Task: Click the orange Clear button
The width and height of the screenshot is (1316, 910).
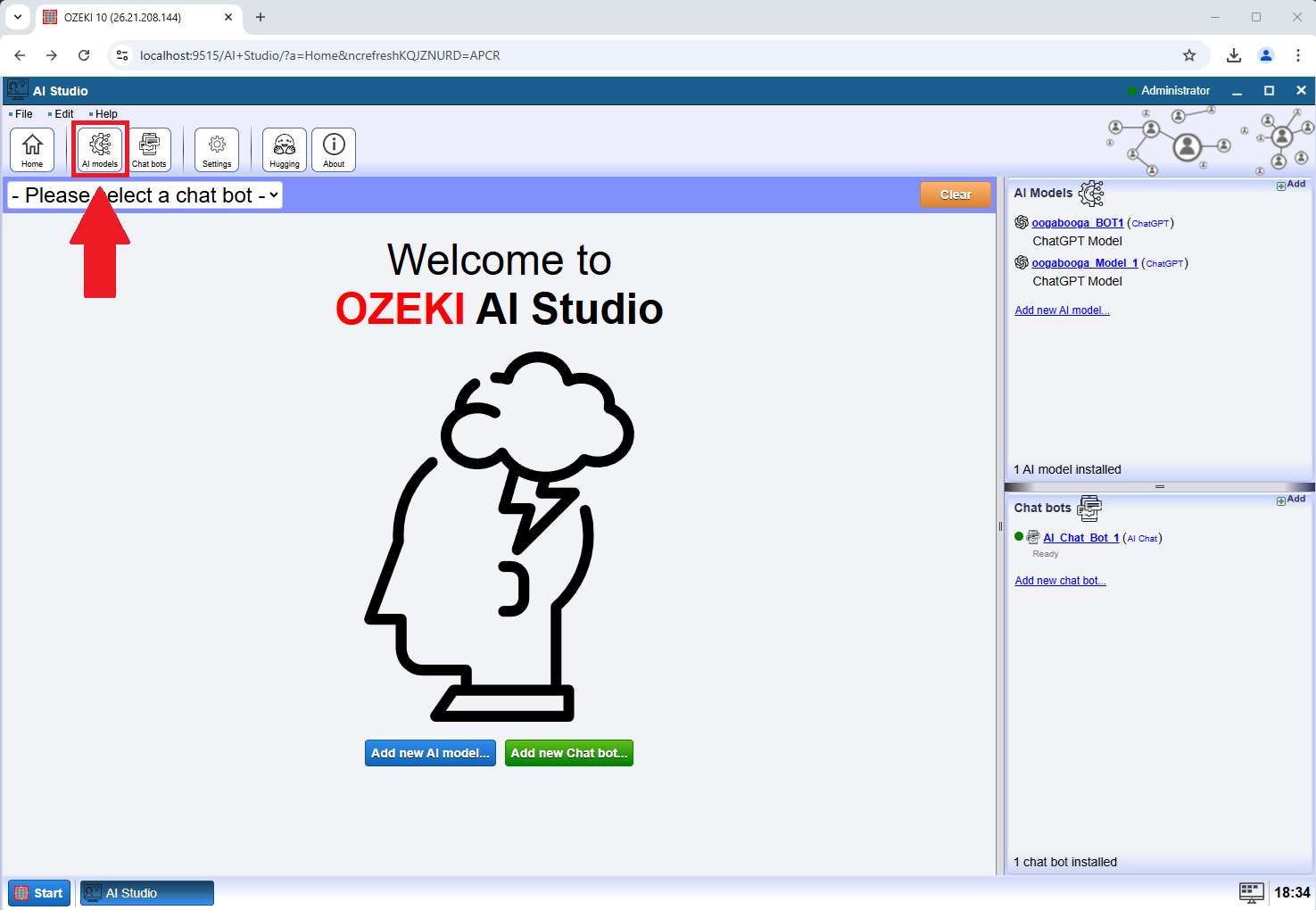Action: point(956,194)
